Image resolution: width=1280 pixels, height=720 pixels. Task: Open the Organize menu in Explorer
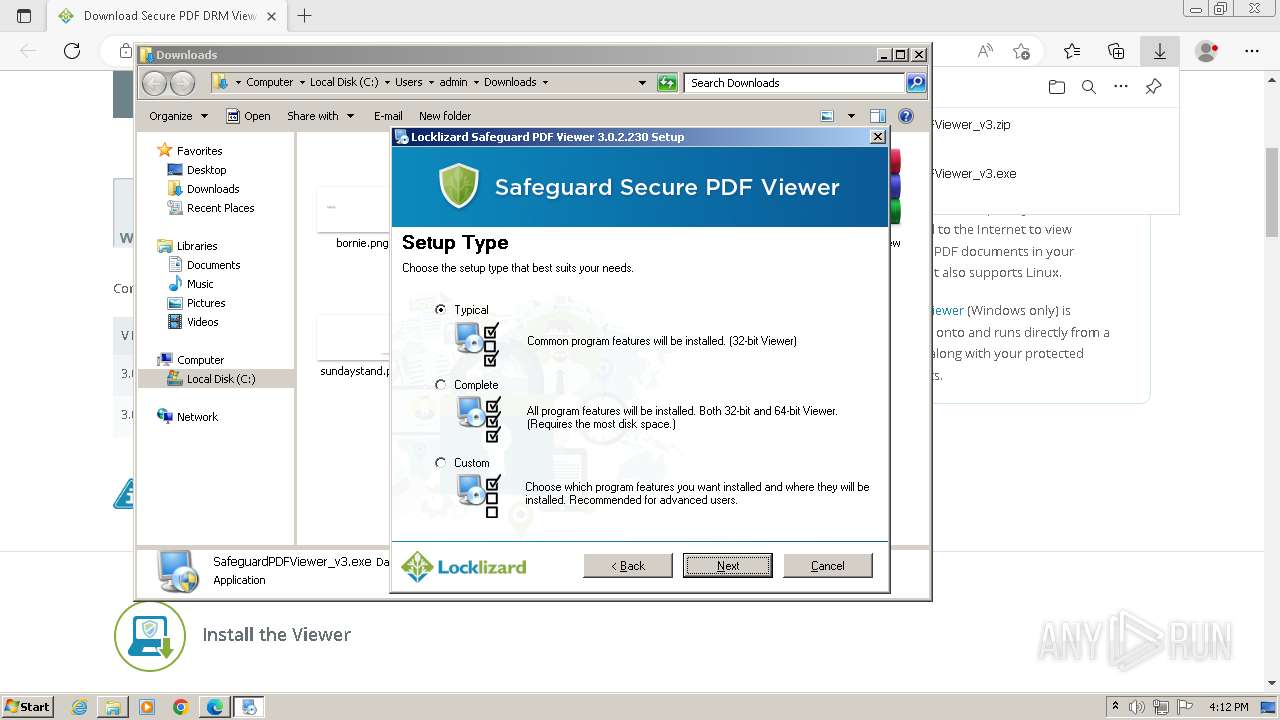tap(178, 116)
